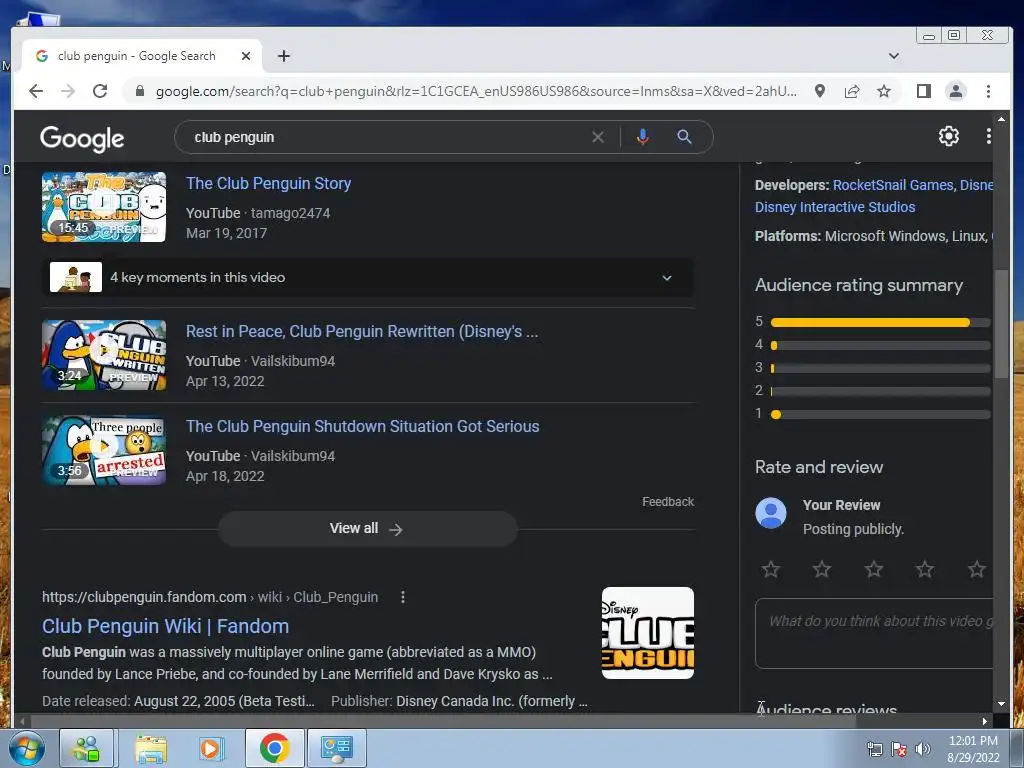Start voice search with microphone

(x=643, y=137)
